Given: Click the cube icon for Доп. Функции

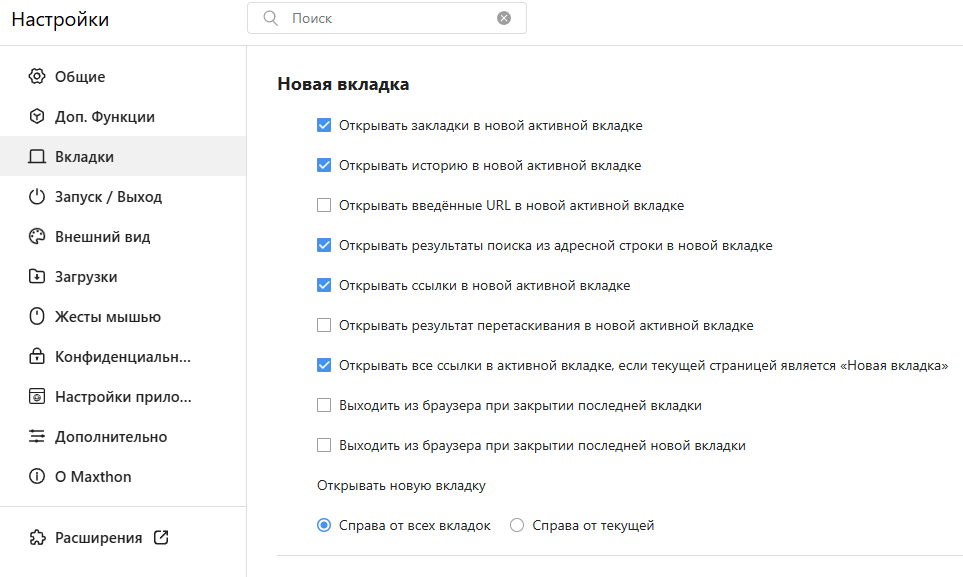Looking at the screenshot, I should tap(37, 117).
